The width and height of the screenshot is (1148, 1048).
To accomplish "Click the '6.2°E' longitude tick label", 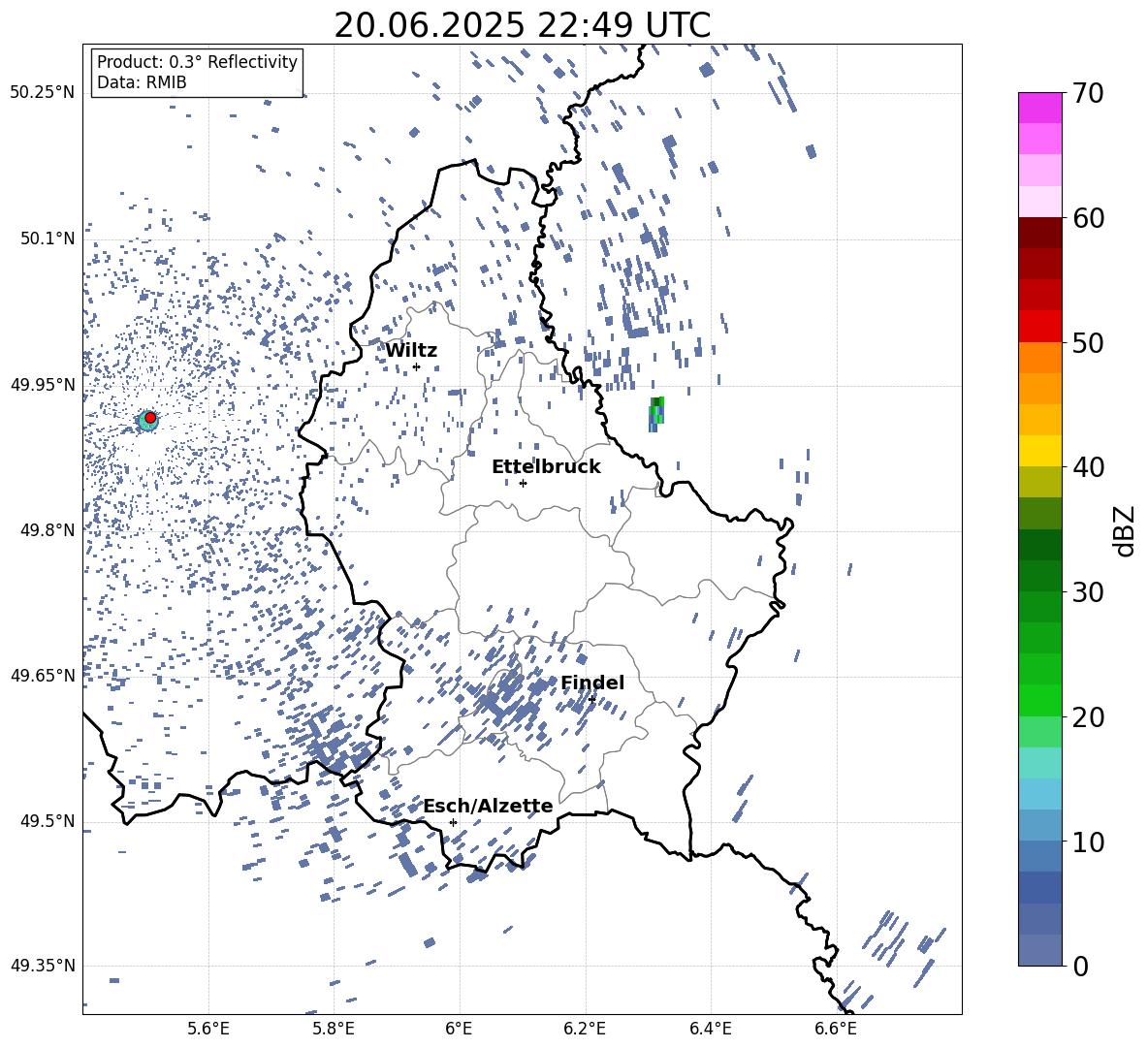I will pos(585,1029).
